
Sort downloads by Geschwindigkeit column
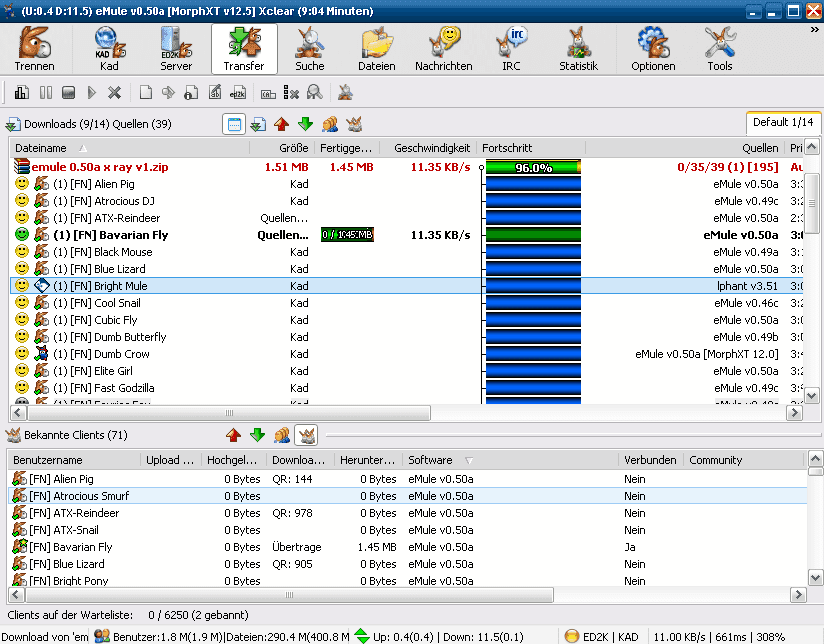[428, 148]
